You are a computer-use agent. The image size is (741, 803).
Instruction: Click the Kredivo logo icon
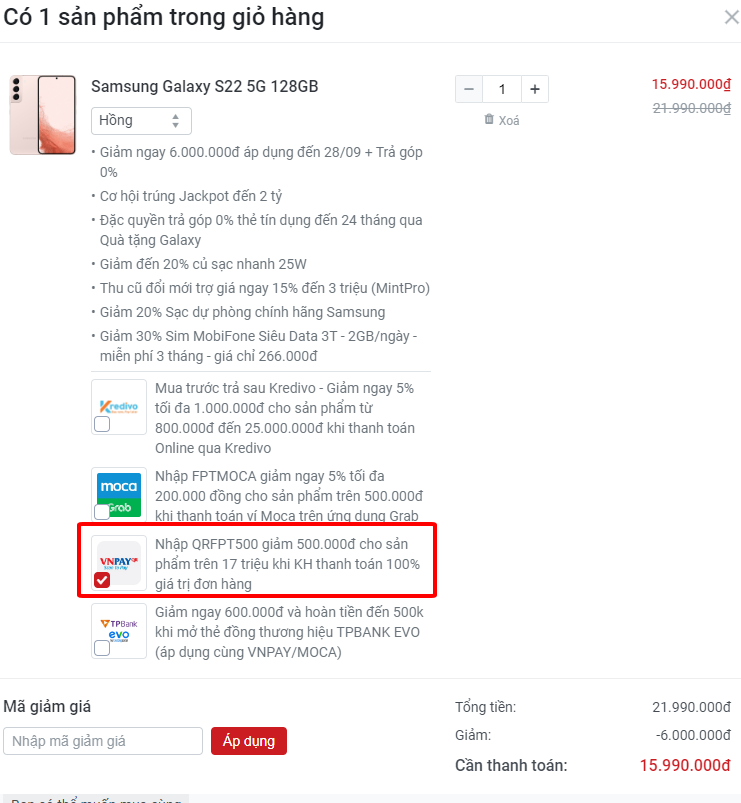click(119, 407)
